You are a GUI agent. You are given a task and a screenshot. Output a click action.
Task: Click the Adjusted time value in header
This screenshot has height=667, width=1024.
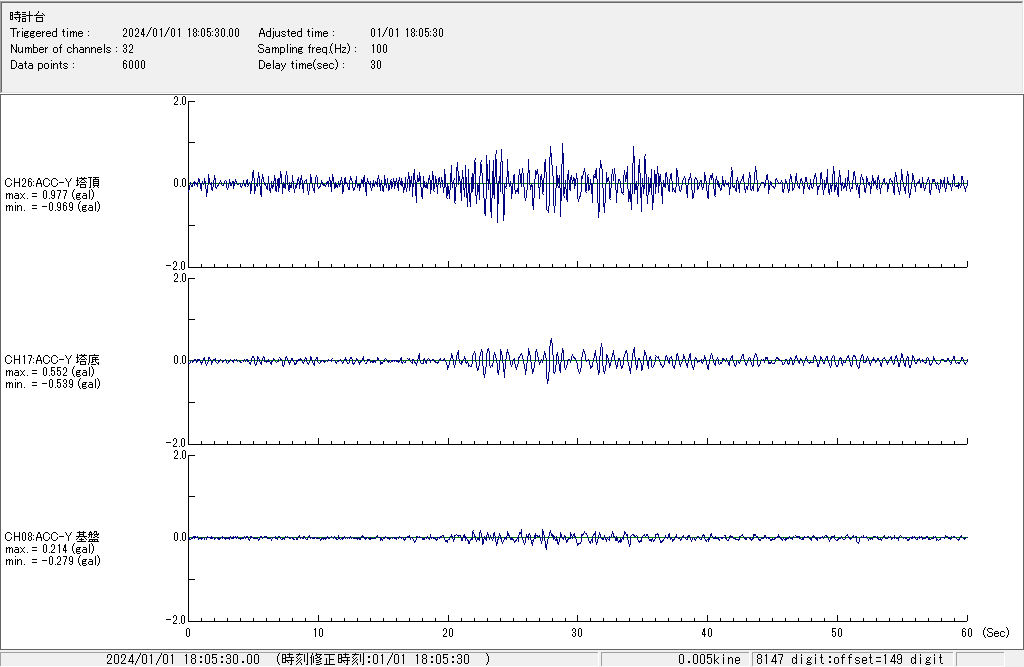[406, 33]
